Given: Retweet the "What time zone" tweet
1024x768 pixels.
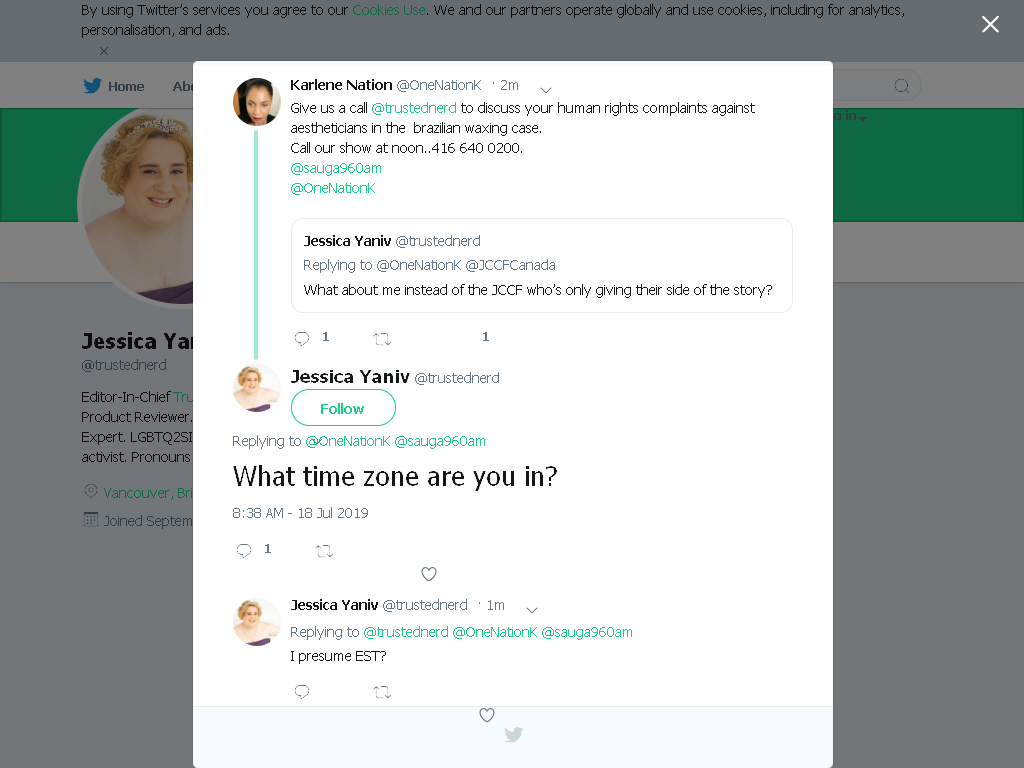Looking at the screenshot, I should tap(324, 551).
